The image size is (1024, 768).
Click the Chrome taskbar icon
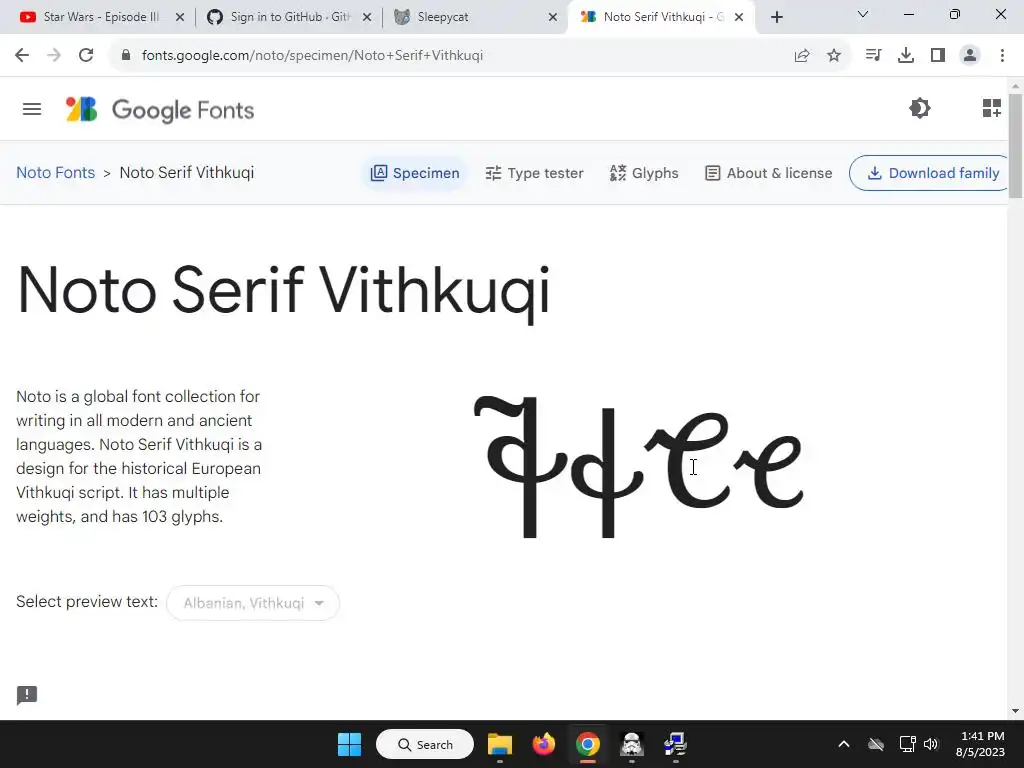pos(588,744)
